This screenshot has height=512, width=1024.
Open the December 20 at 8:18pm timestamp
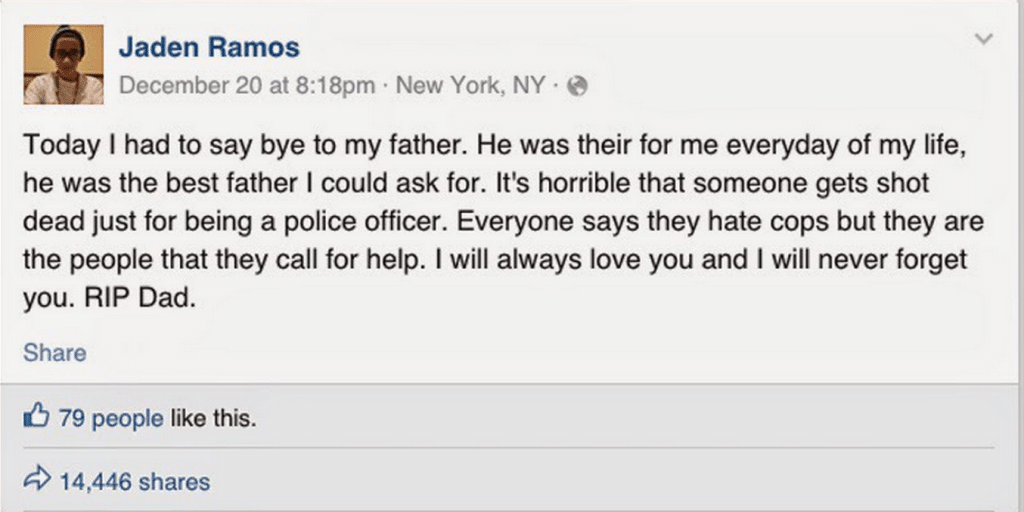248,86
